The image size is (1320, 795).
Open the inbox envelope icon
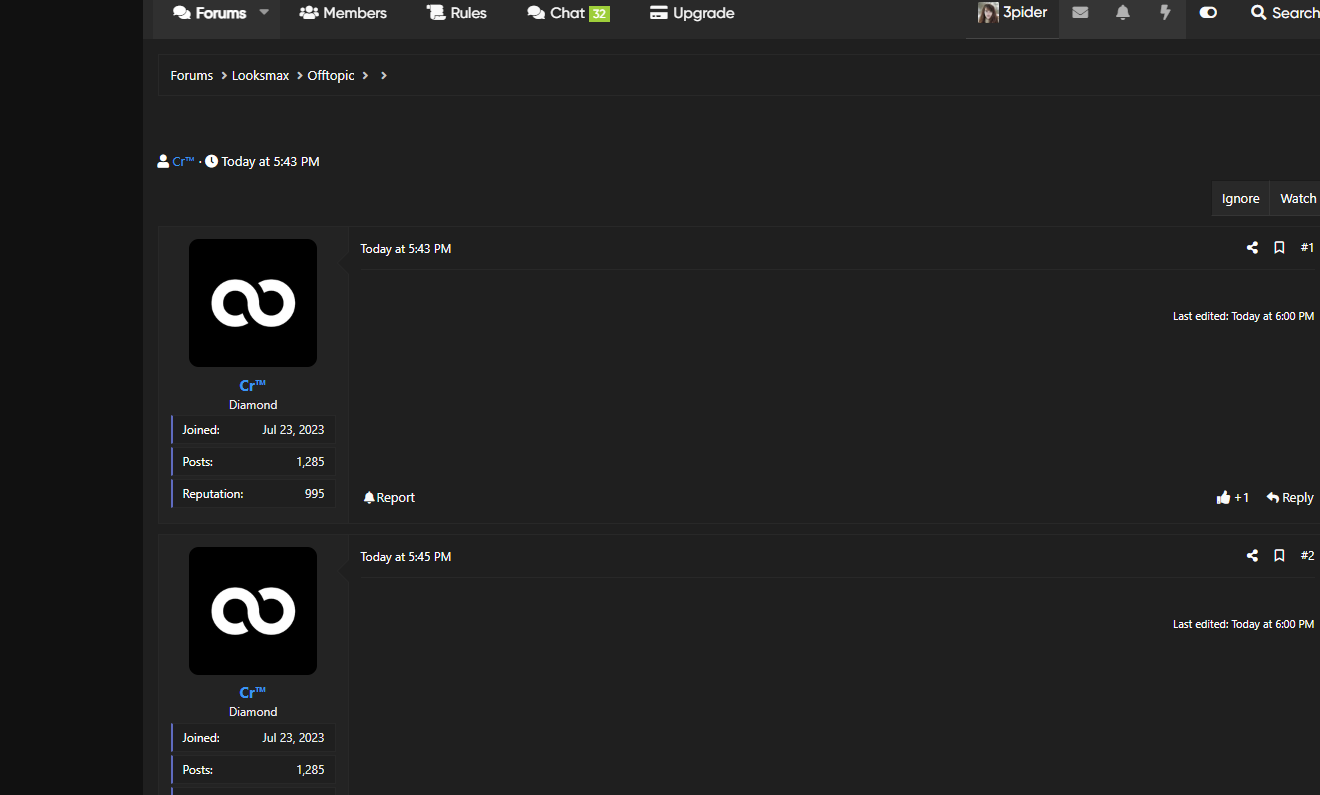click(1080, 13)
